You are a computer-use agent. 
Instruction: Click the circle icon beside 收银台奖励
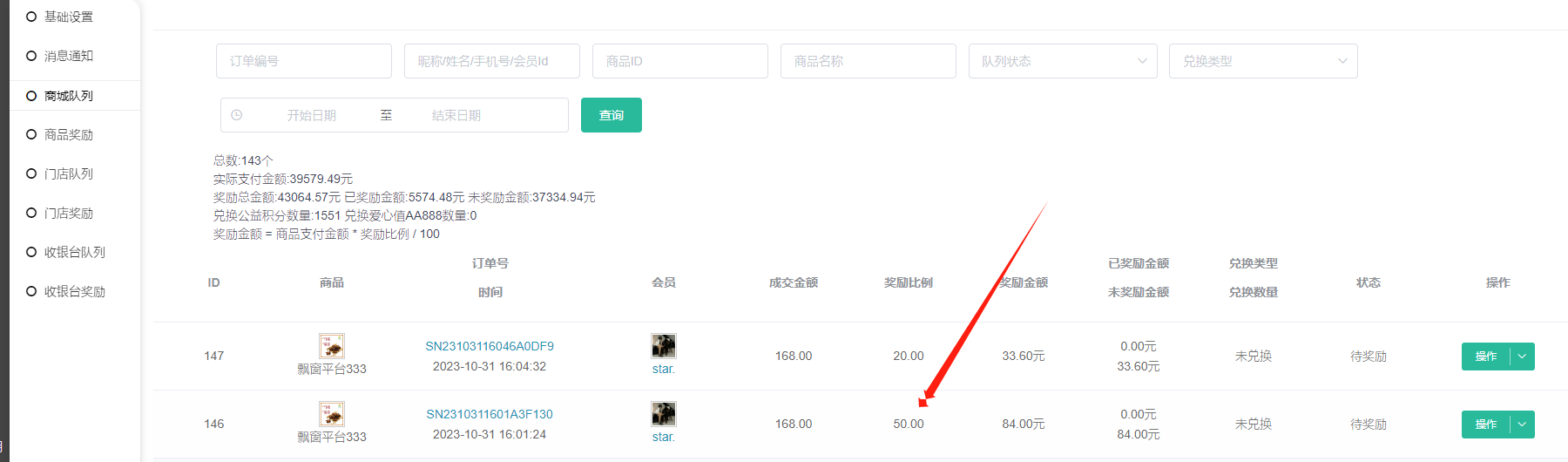31,292
